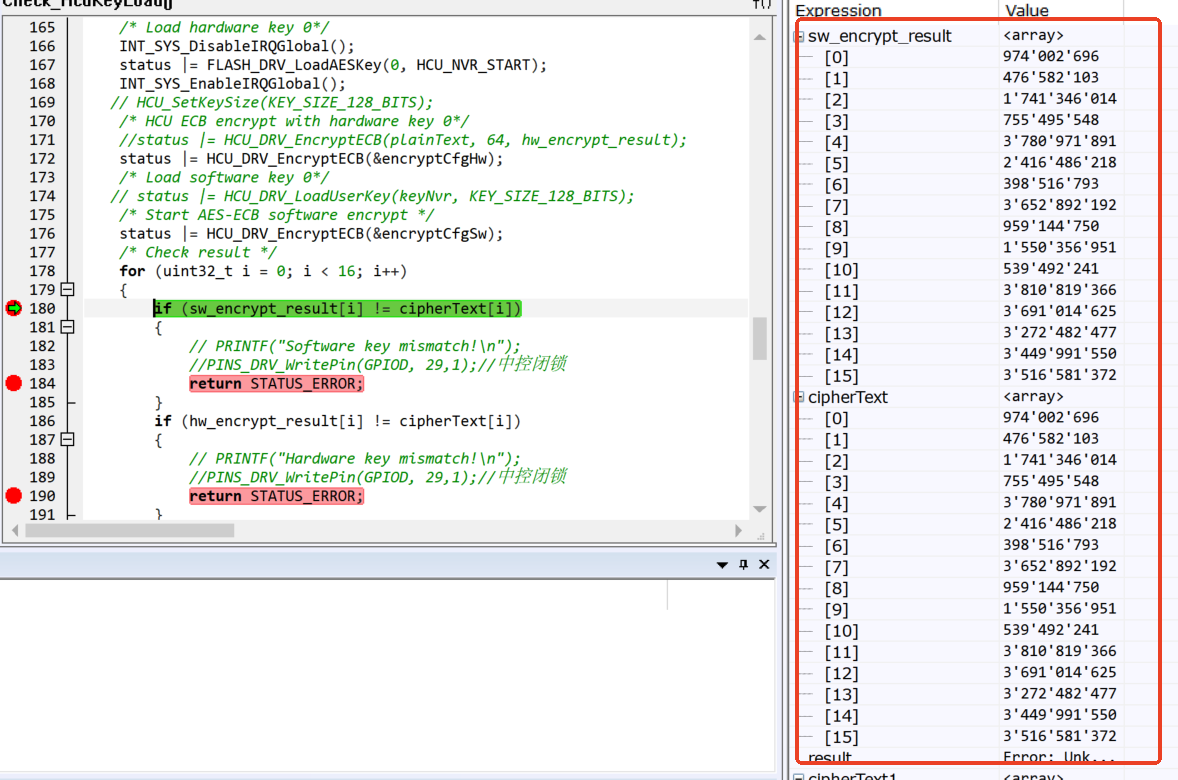Click highlighted if statement on line 180
This screenshot has width=1178, height=780.
(x=337, y=309)
